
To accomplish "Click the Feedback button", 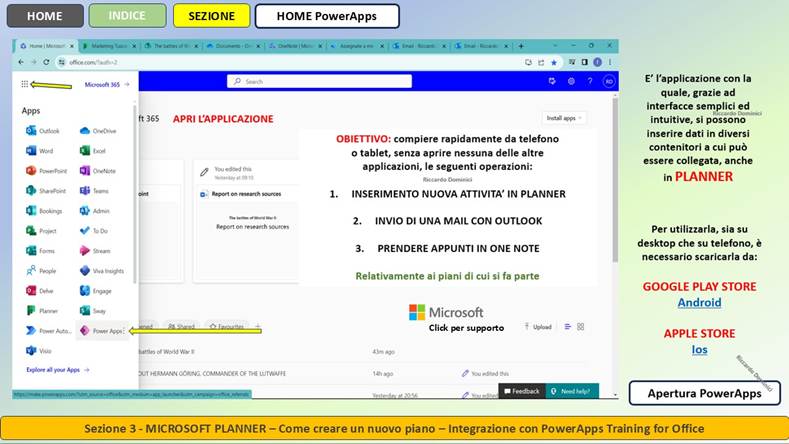I will point(522,391).
